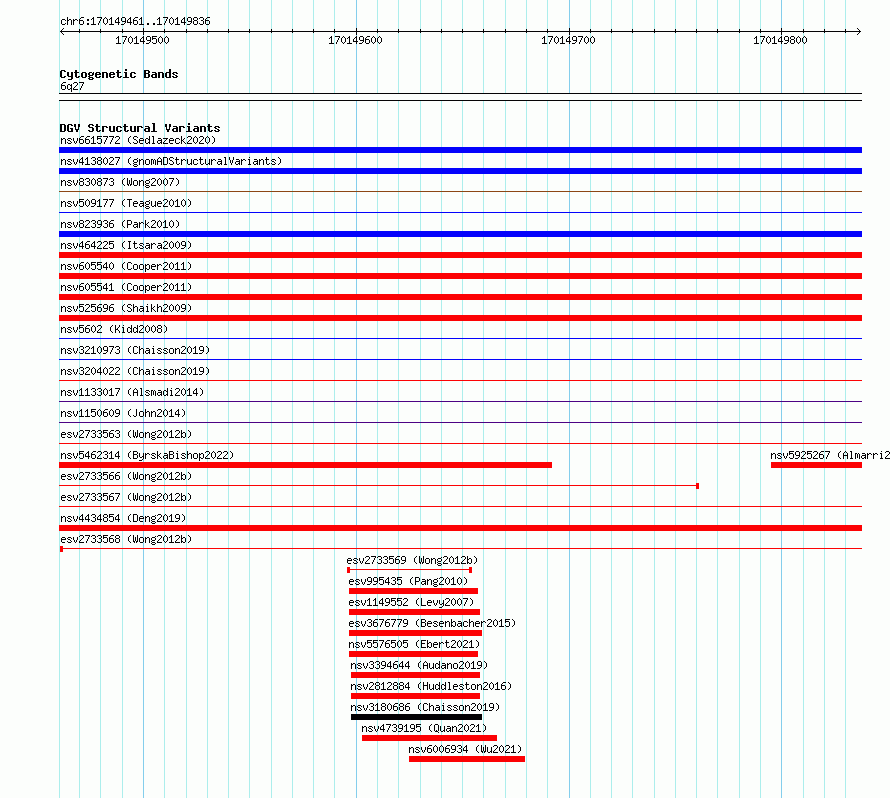This screenshot has height=798, width=890.
Task: Click the 6q27 cytogenetic band label
Action: pos(72,86)
